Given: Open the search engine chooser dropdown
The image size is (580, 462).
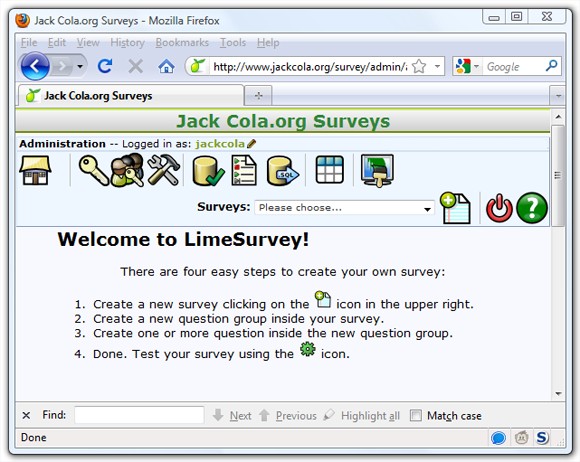Looking at the screenshot, I should pyautogui.click(x=476, y=67).
